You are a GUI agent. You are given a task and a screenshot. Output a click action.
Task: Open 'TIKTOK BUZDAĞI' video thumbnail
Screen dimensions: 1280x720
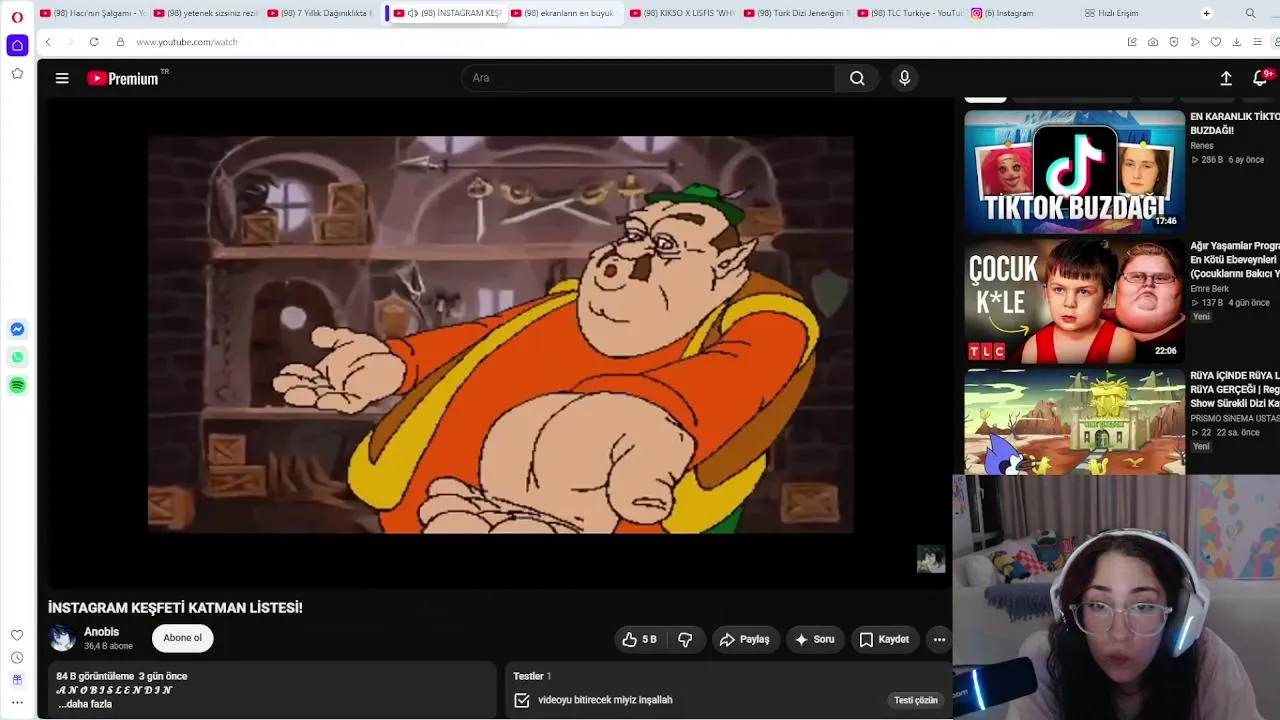pyautogui.click(x=1074, y=172)
